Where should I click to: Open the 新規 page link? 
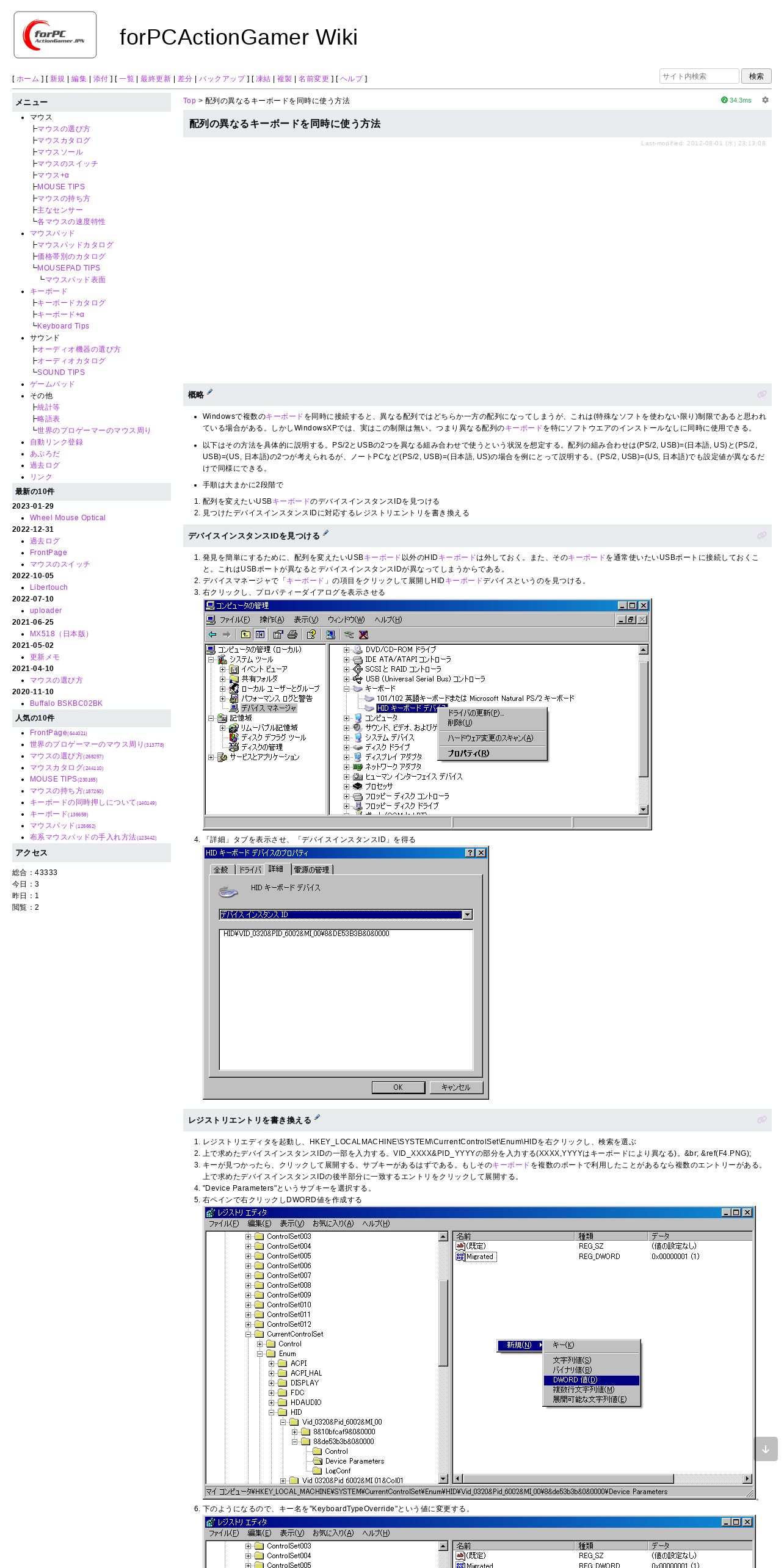(x=57, y=79)
